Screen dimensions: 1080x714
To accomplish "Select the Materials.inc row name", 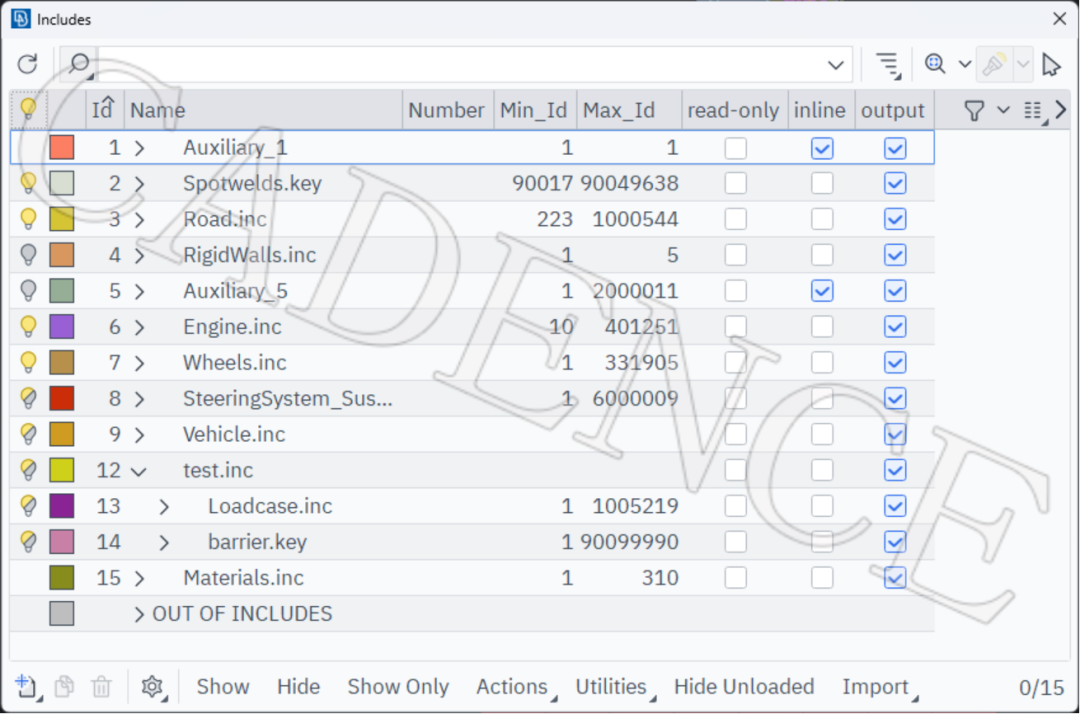I will point(243,578).
